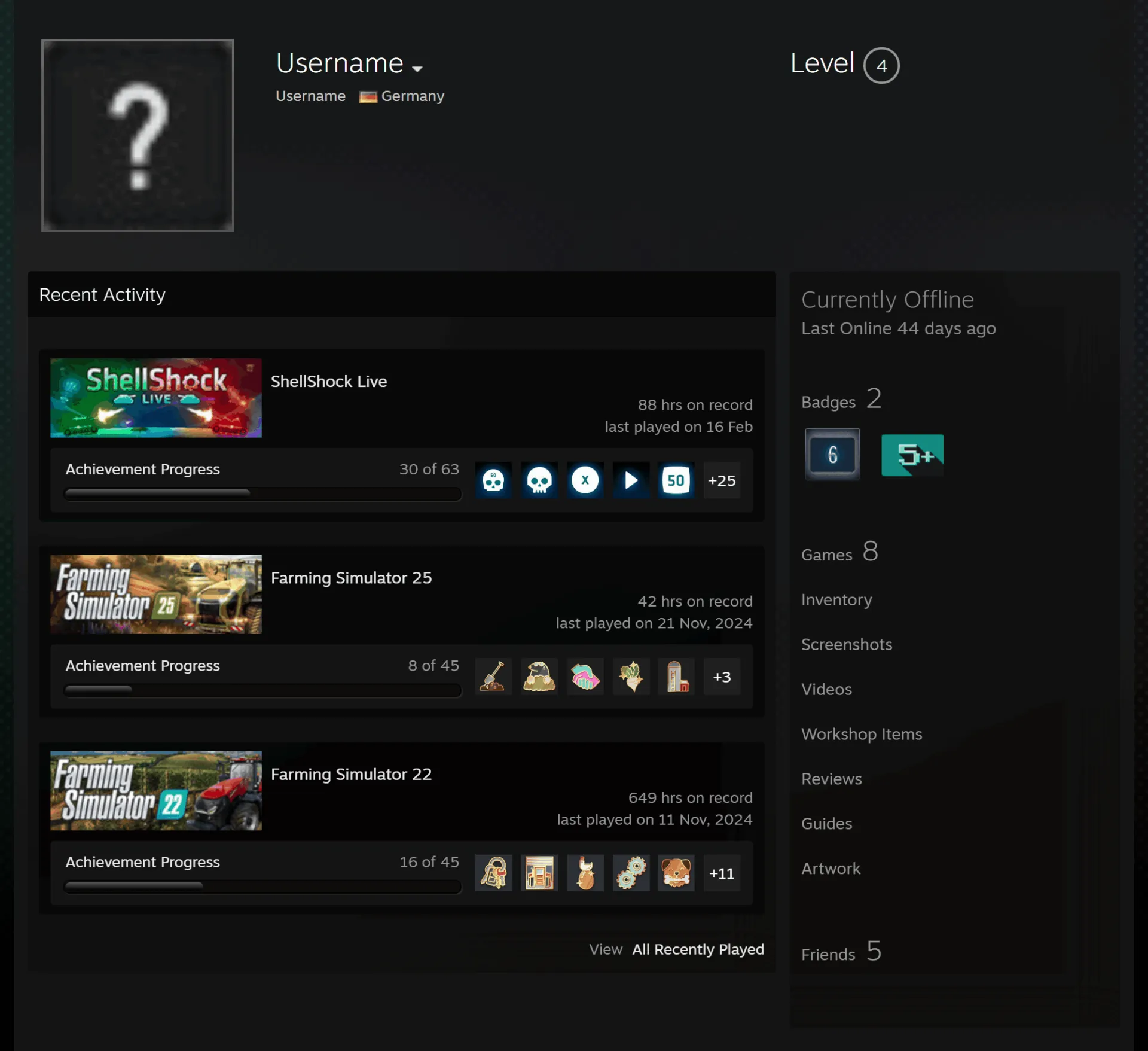This screenshot has height=1051, width=1148.
Task: Click the number 6 badge icon
Action: (832, 455)
